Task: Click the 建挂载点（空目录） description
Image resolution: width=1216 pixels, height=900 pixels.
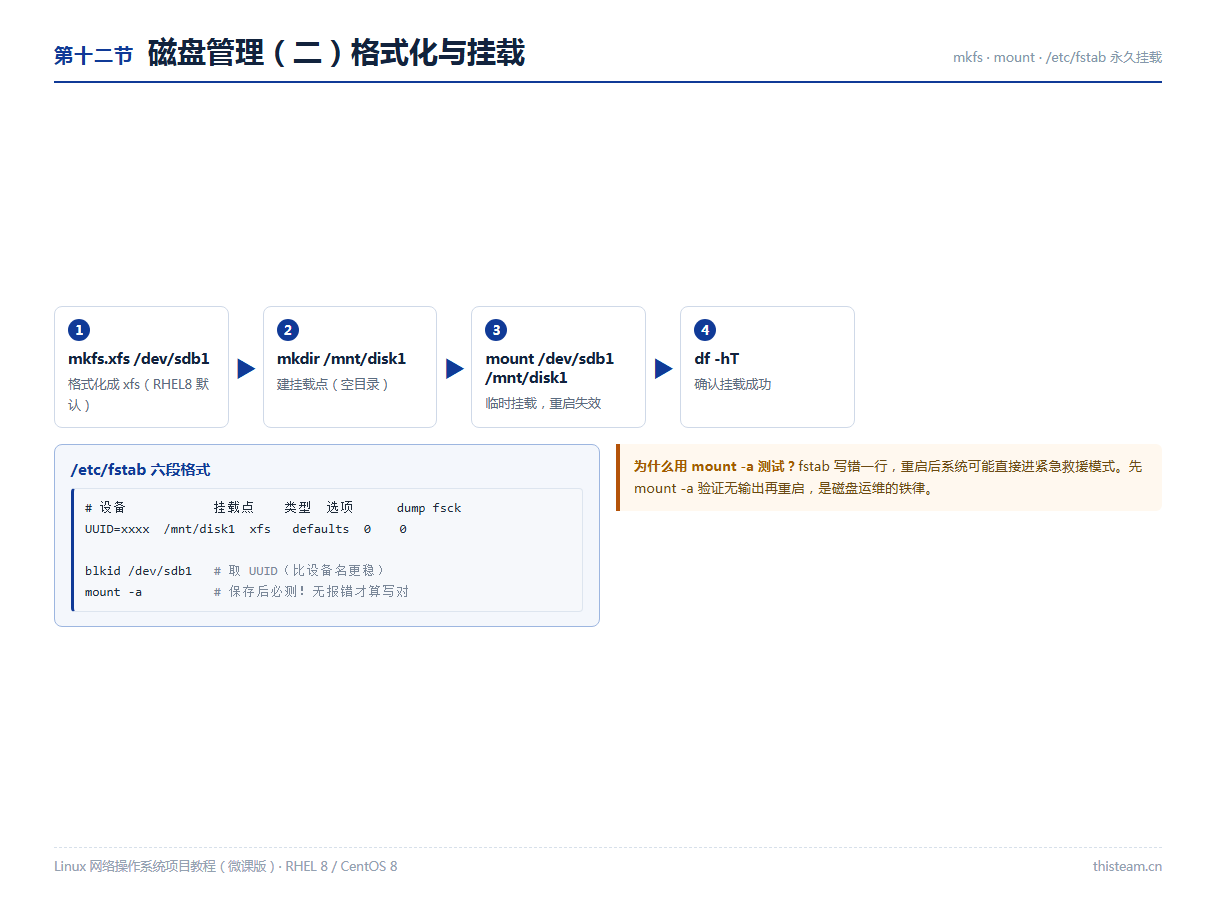Action: (x=333, y=384)
